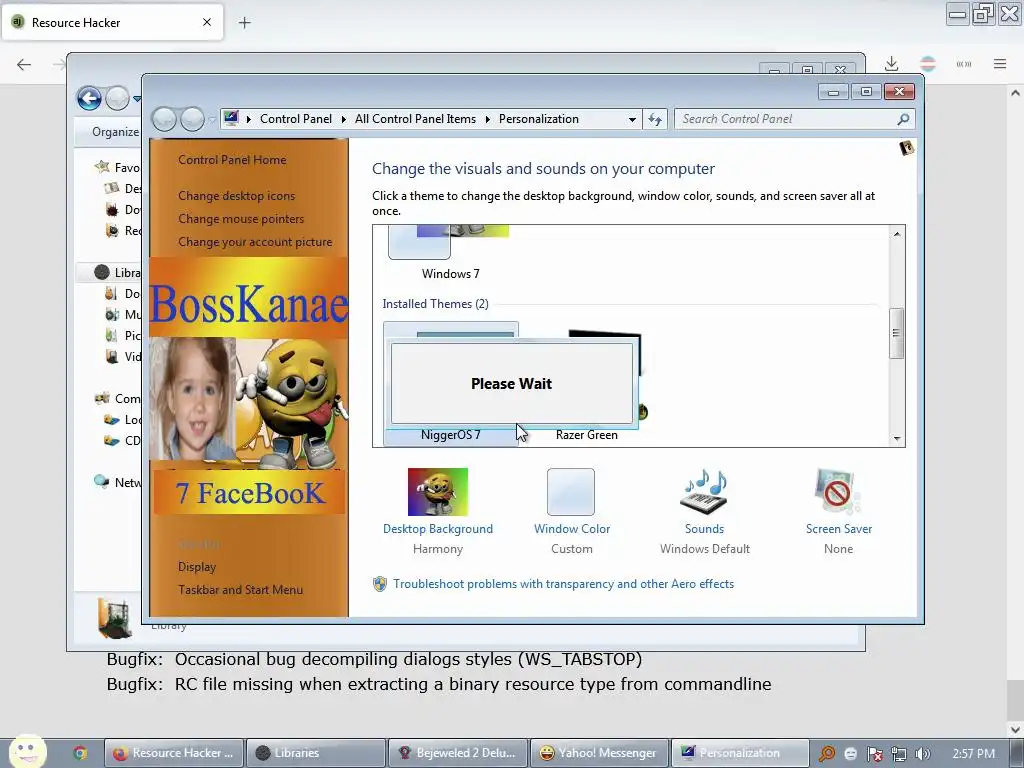
Task: Expand the Control Panel breadcrumb arrow
Action: tap(344, 120)
